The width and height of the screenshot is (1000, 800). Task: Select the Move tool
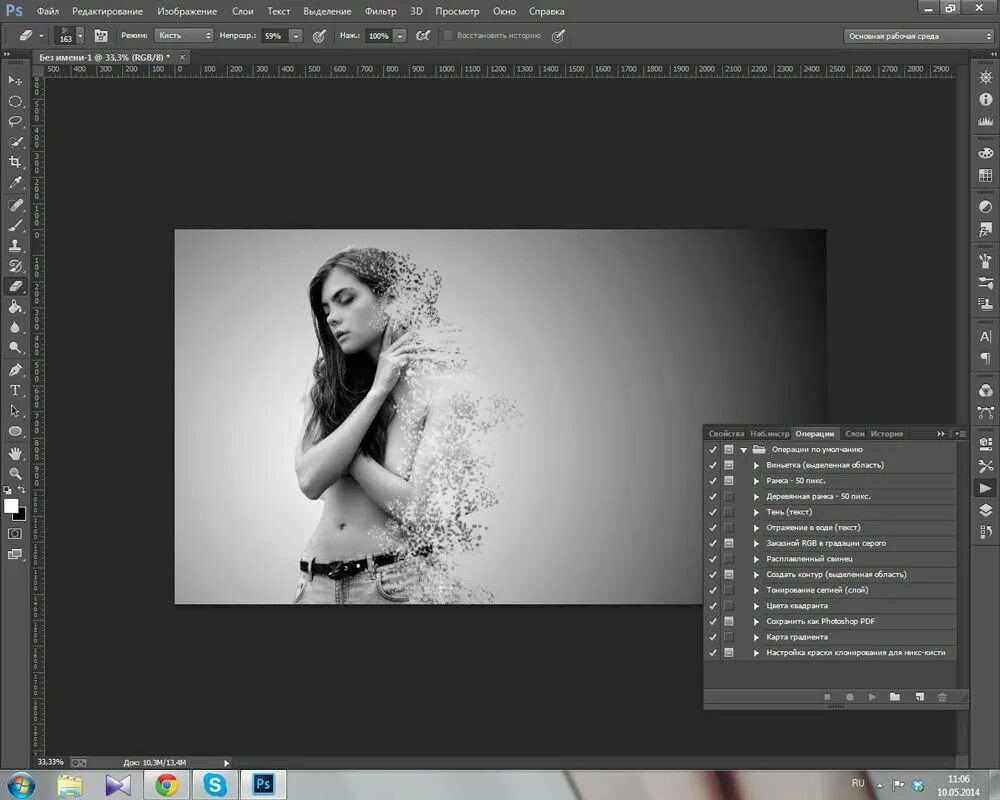point(15,80)
